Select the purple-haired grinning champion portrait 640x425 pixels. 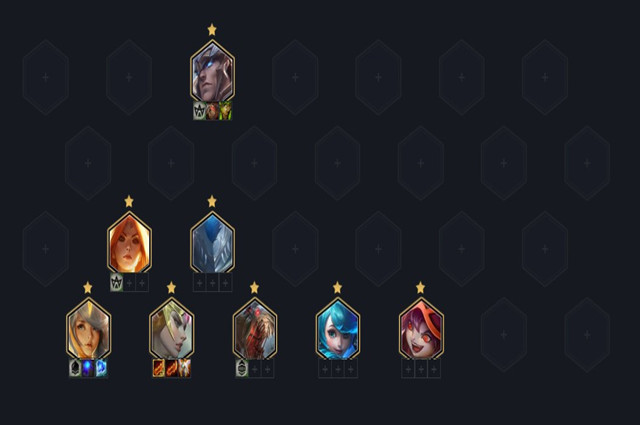point(421,329)
